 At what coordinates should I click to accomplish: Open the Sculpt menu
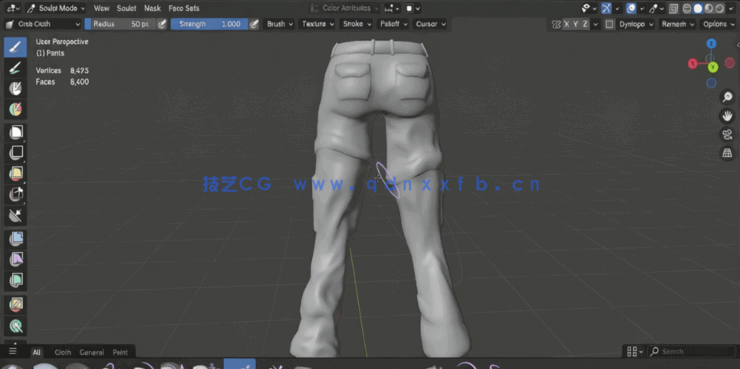click(126, 8)
